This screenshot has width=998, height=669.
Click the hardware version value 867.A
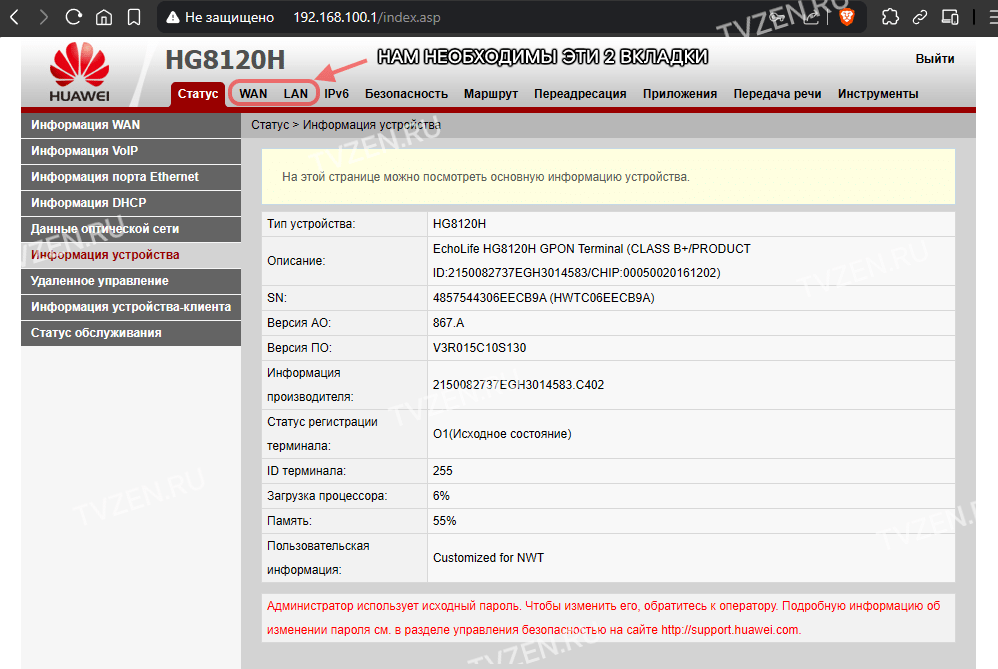pos(448,323)
